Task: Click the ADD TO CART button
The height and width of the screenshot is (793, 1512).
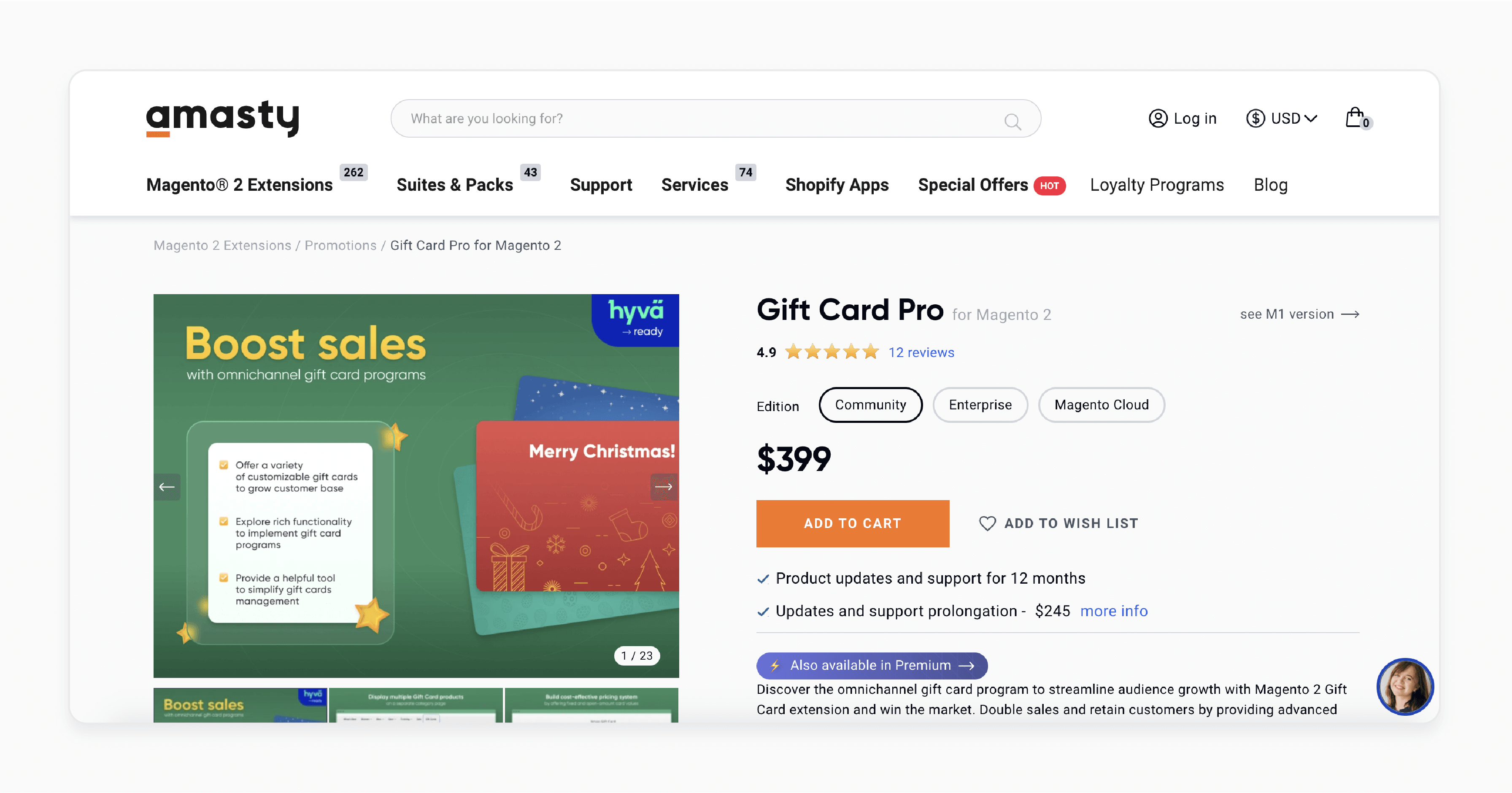Action: point(853,523)
